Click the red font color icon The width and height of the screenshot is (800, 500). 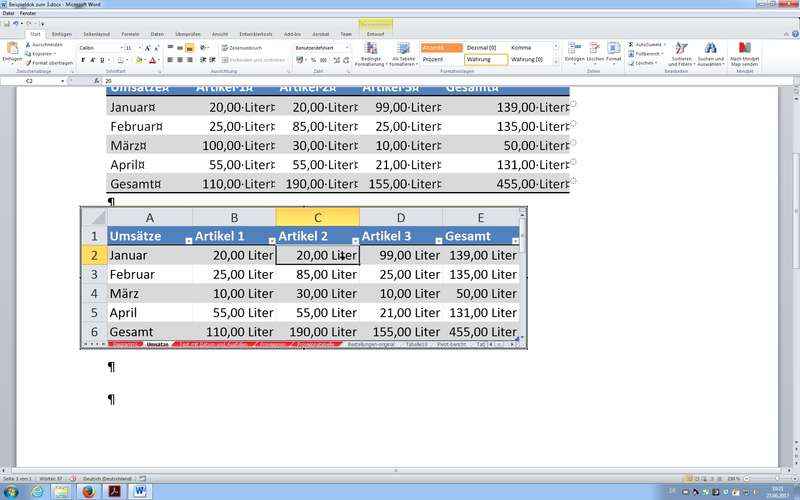152,60
